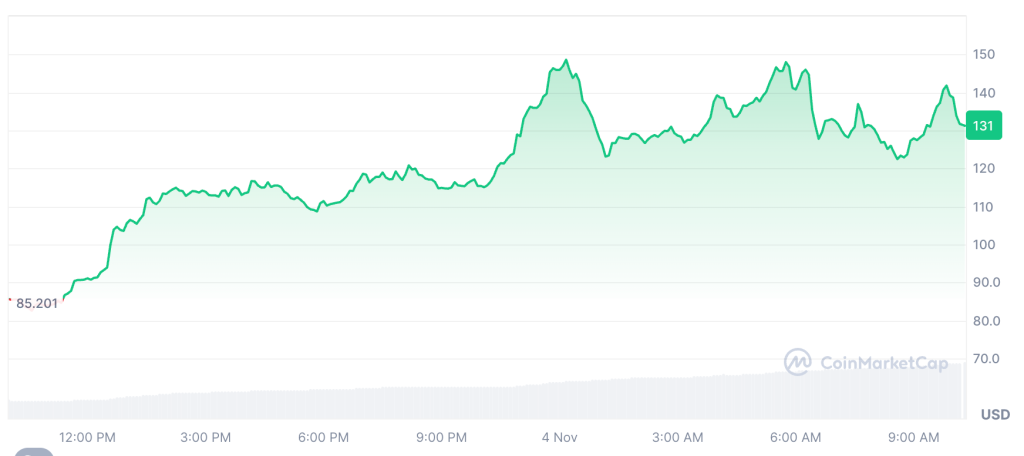This screenshot has height=456, width=1024.
Task: Click the partially visible gray button at bottom-left
Action: click(34, 452)
